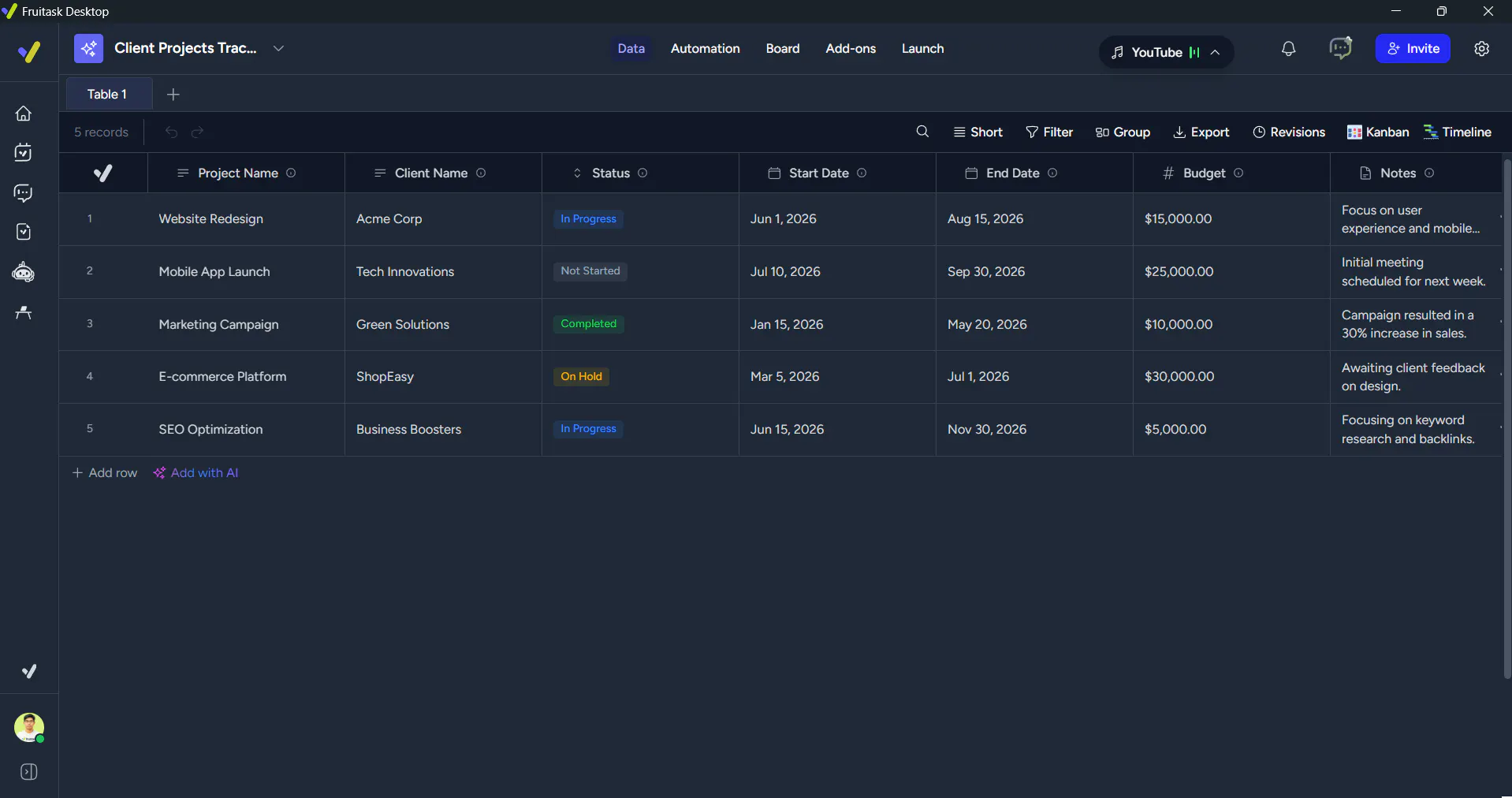Open the Add-ons tab

pos(851,48)
